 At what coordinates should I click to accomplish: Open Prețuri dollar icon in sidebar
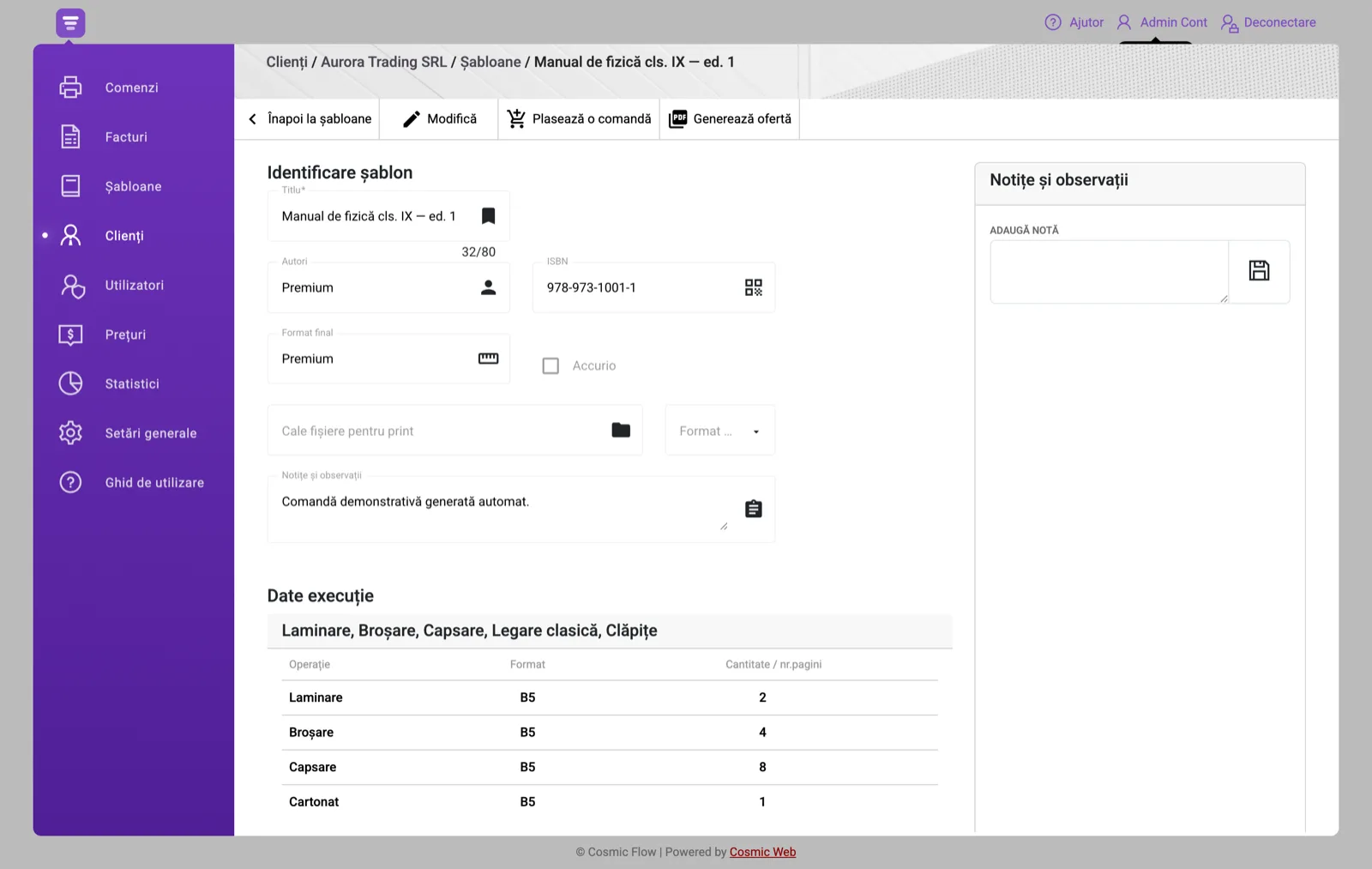(x=70, y=335)
